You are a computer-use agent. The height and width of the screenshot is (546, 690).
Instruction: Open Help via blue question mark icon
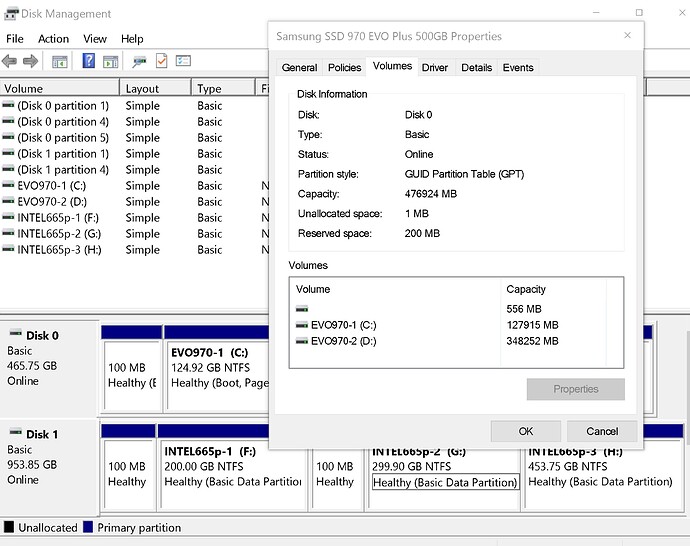point(89,60)
